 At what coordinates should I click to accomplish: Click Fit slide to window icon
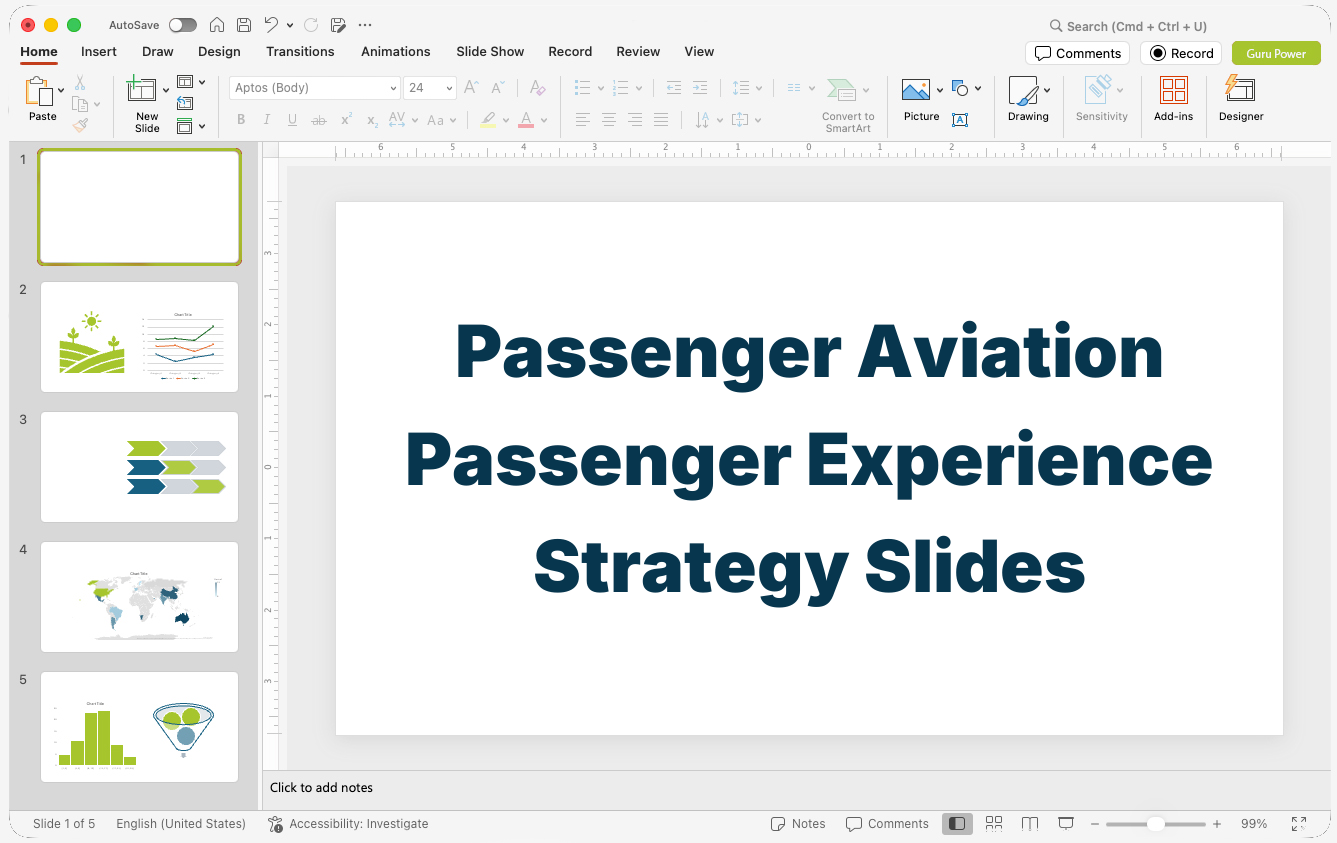pyautogui.click(x=1299, y=824)
